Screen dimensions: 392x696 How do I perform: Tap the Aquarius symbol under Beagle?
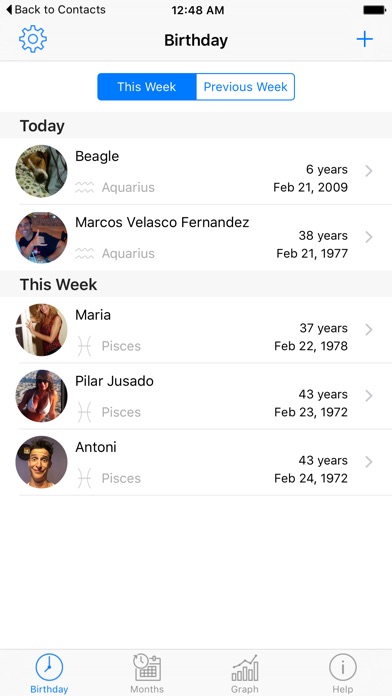(84, 187)
